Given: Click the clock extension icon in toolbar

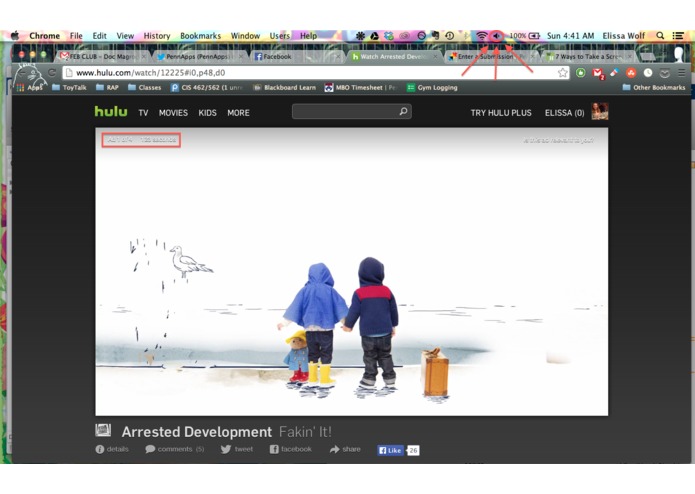Looking at the screenshot, I should pyautogui.click(x=648, y=73).
